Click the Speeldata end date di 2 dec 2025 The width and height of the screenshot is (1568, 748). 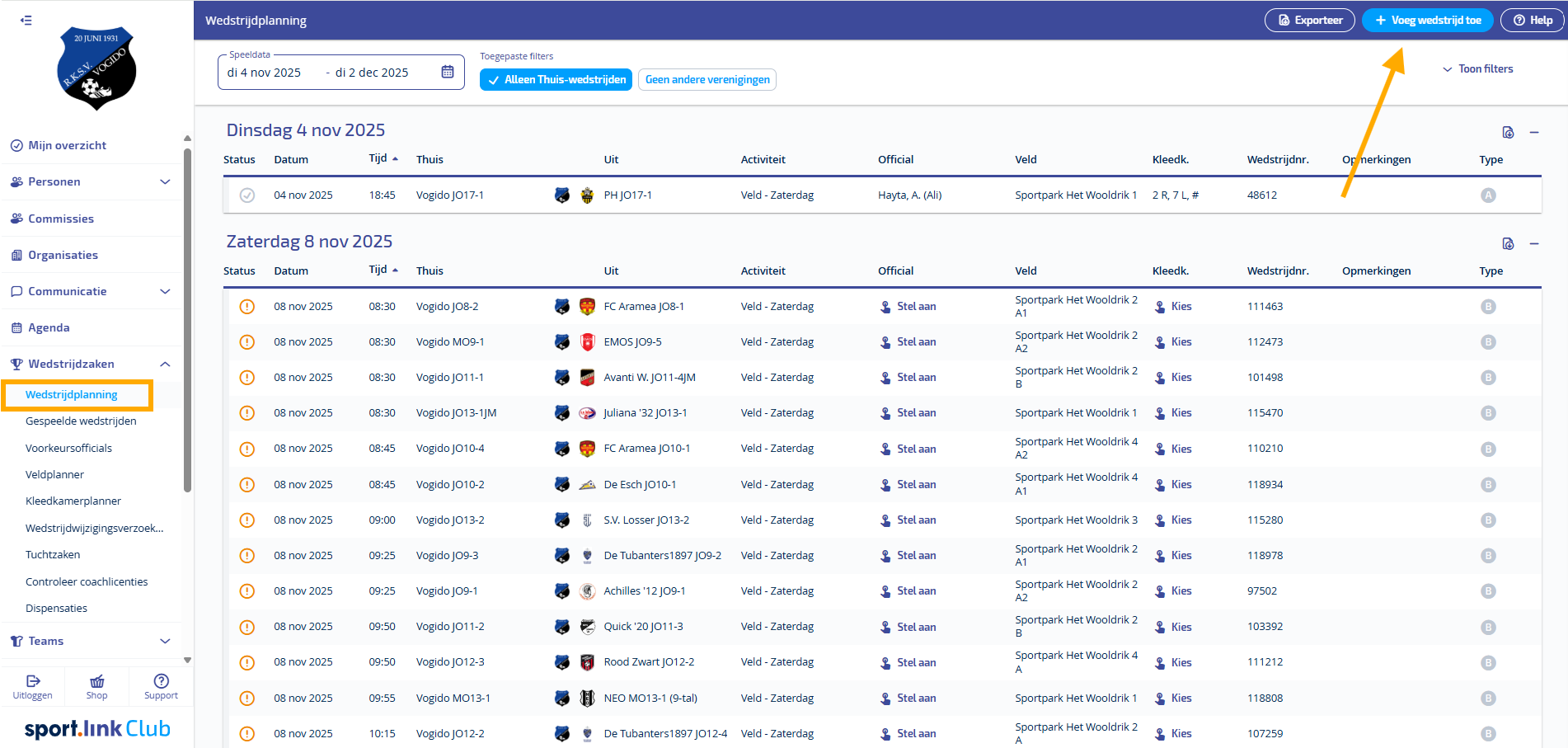tap(372, 73)
